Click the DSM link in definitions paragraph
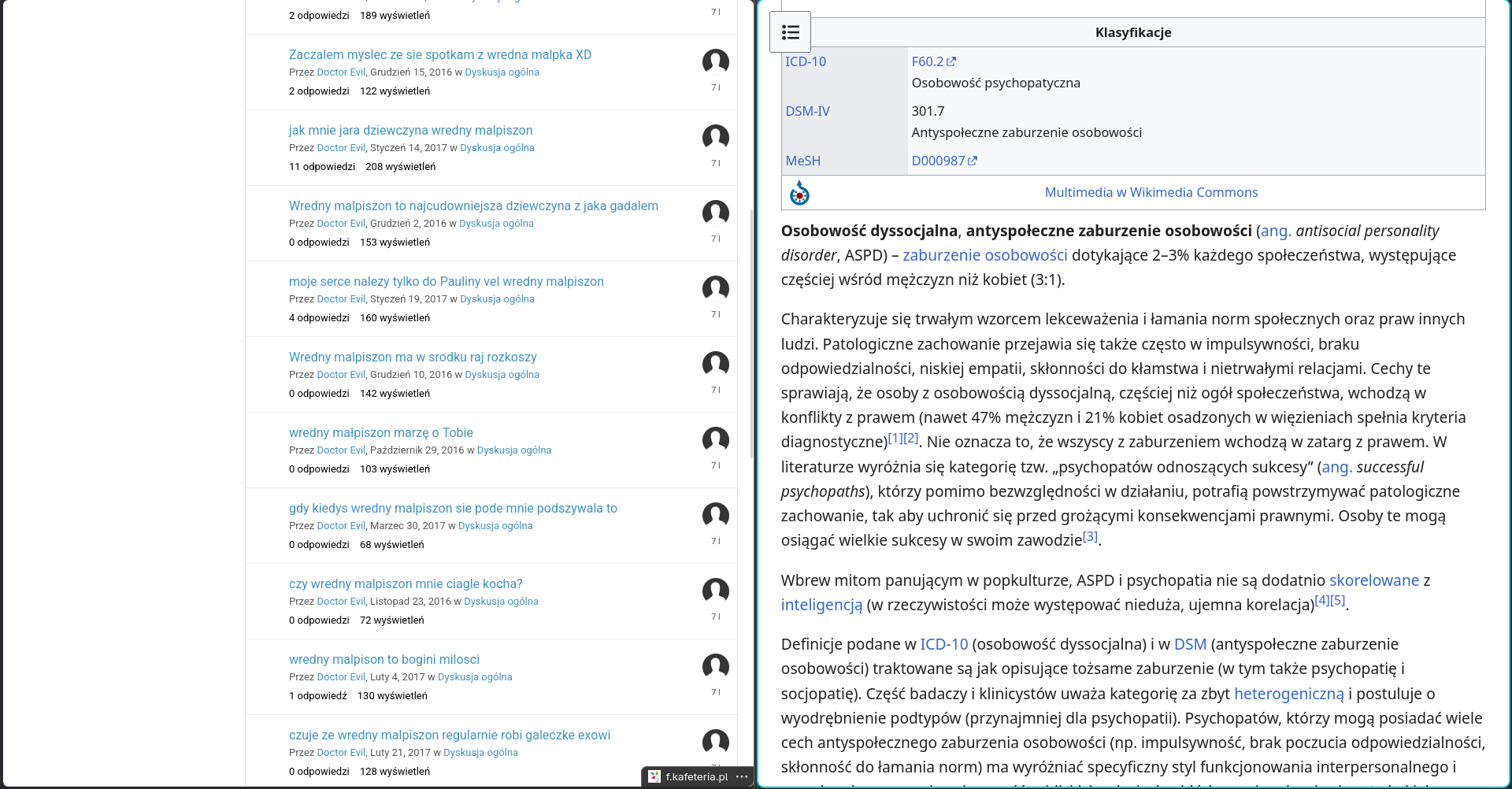 pyautogui.click(x=1190, y=644)
